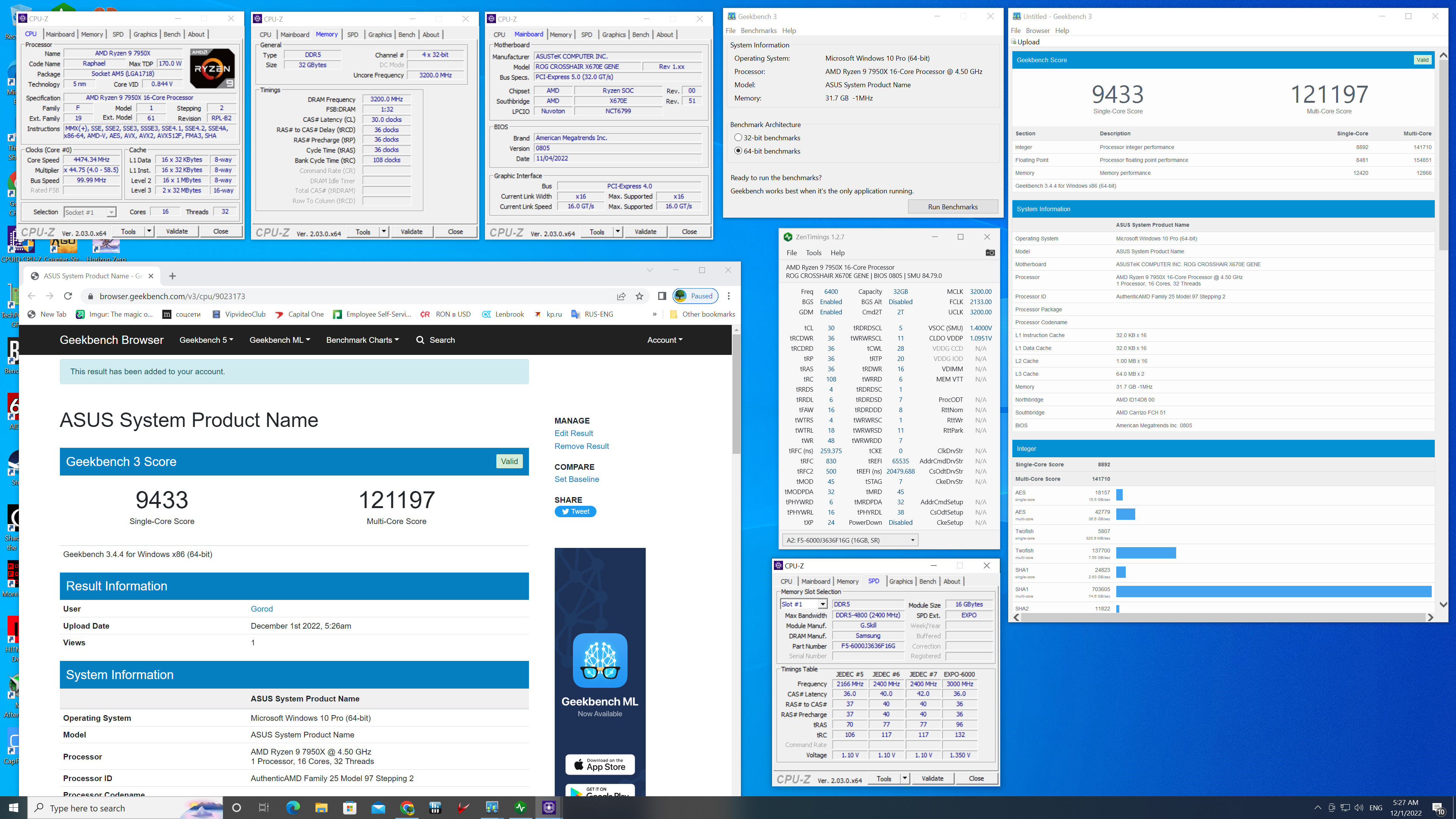Click Run Benchmarks button

(x=952, y=207)
